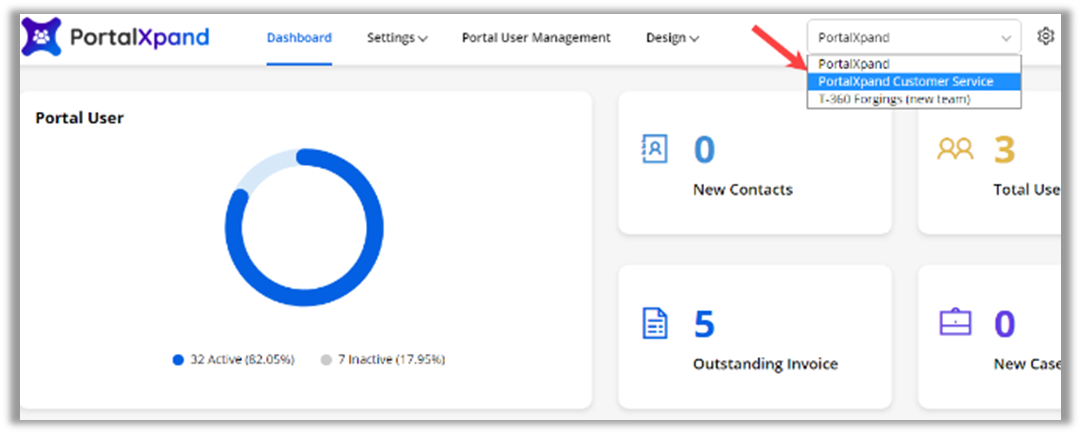The height and width of the screenshot is (434, 1081).
Task: Click the PortalXpand brand name text
Action: click(140, 38)
